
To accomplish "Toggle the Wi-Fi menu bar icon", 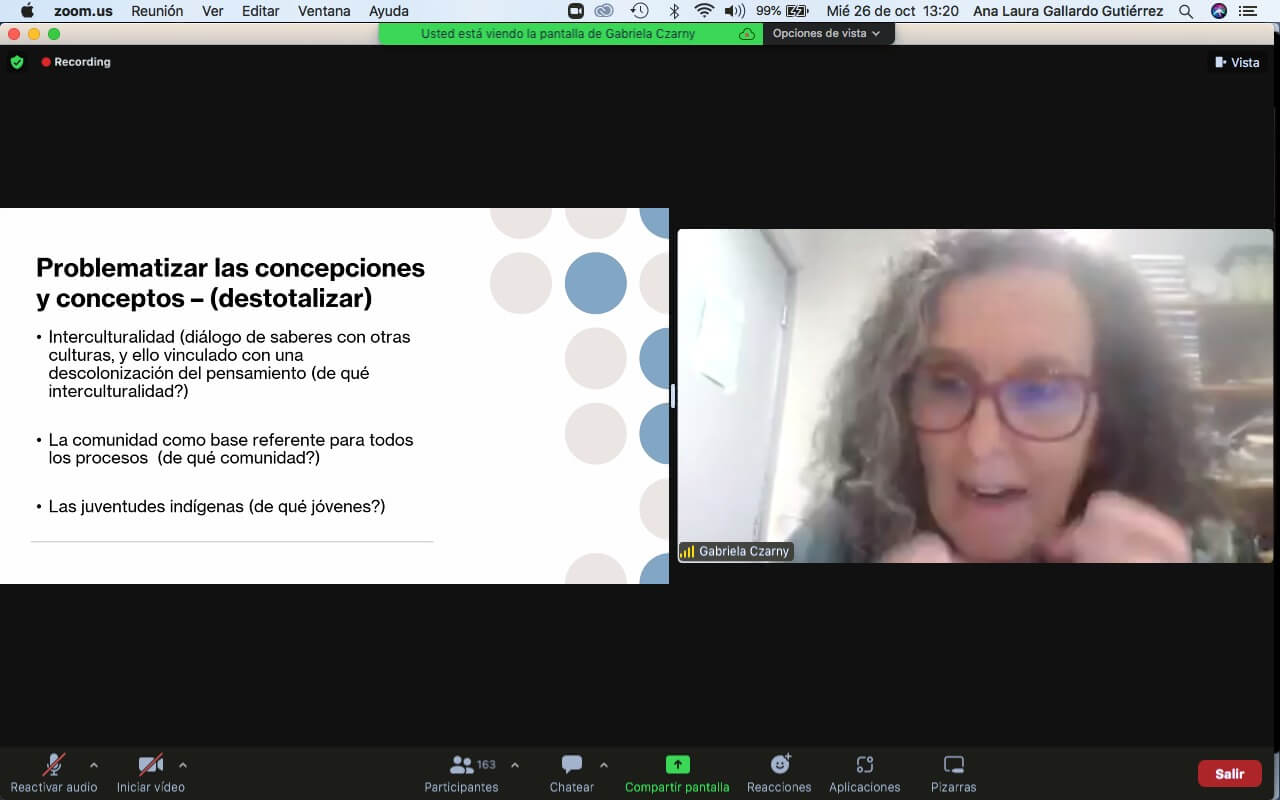I will coord(704,11).
